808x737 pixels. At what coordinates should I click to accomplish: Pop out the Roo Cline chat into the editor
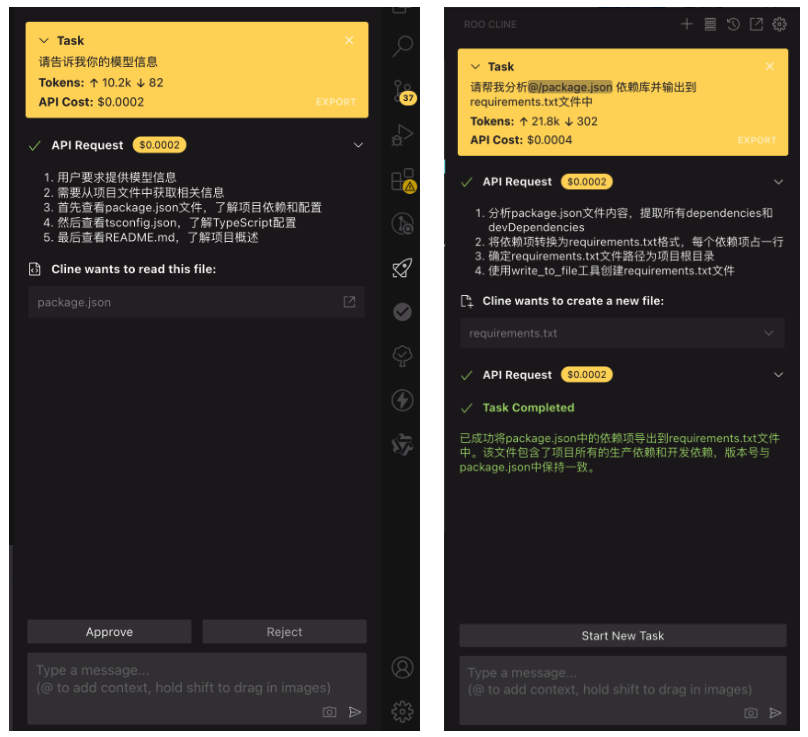point(756,24)
